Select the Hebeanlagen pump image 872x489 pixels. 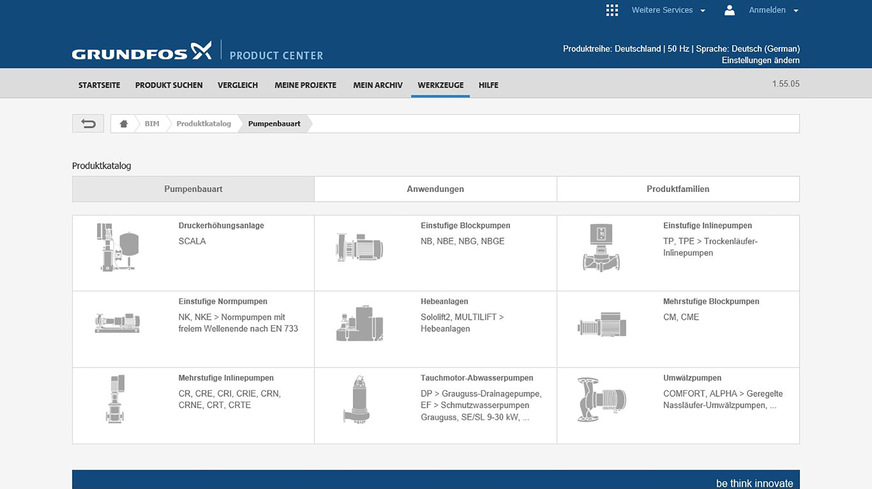(360, 323)
